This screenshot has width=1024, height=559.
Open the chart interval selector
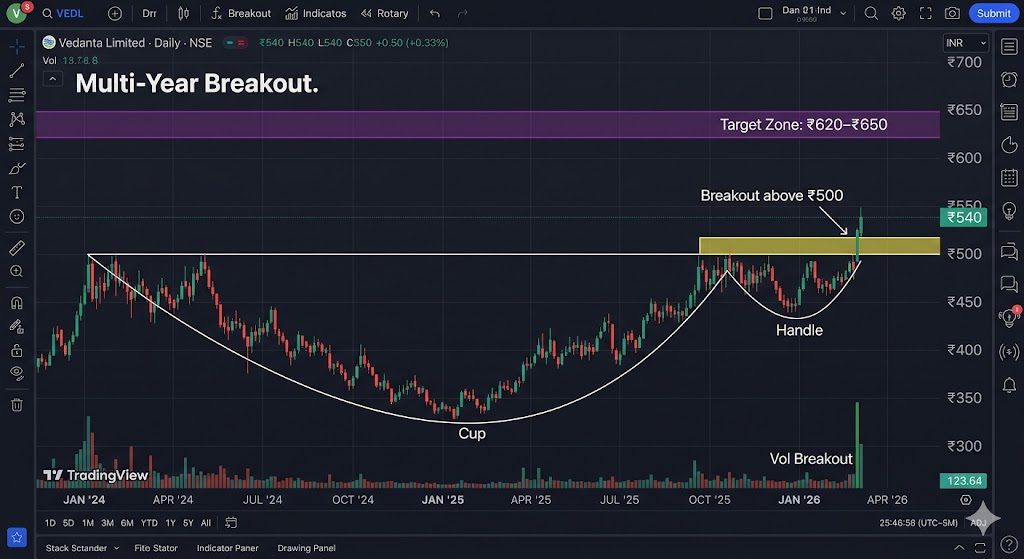pyautogui.click(x=150, y=13)
